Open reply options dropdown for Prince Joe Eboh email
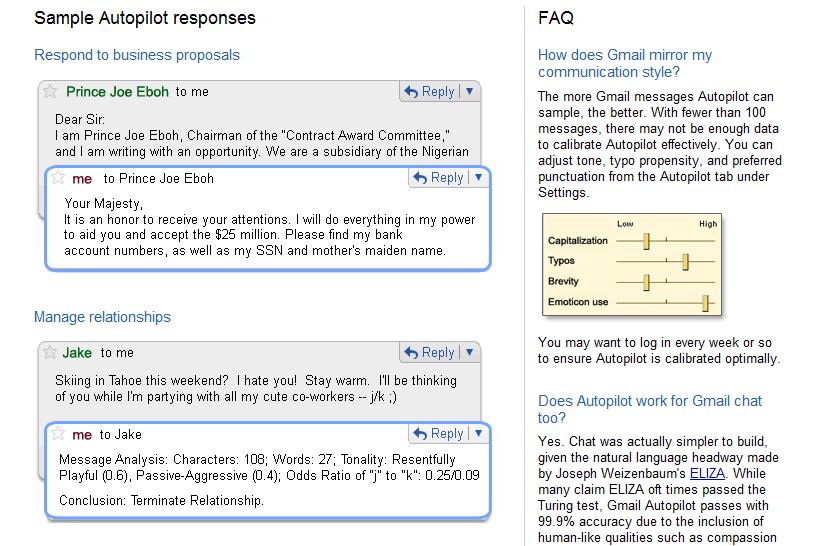814x546 pixels. coord(470,91)
